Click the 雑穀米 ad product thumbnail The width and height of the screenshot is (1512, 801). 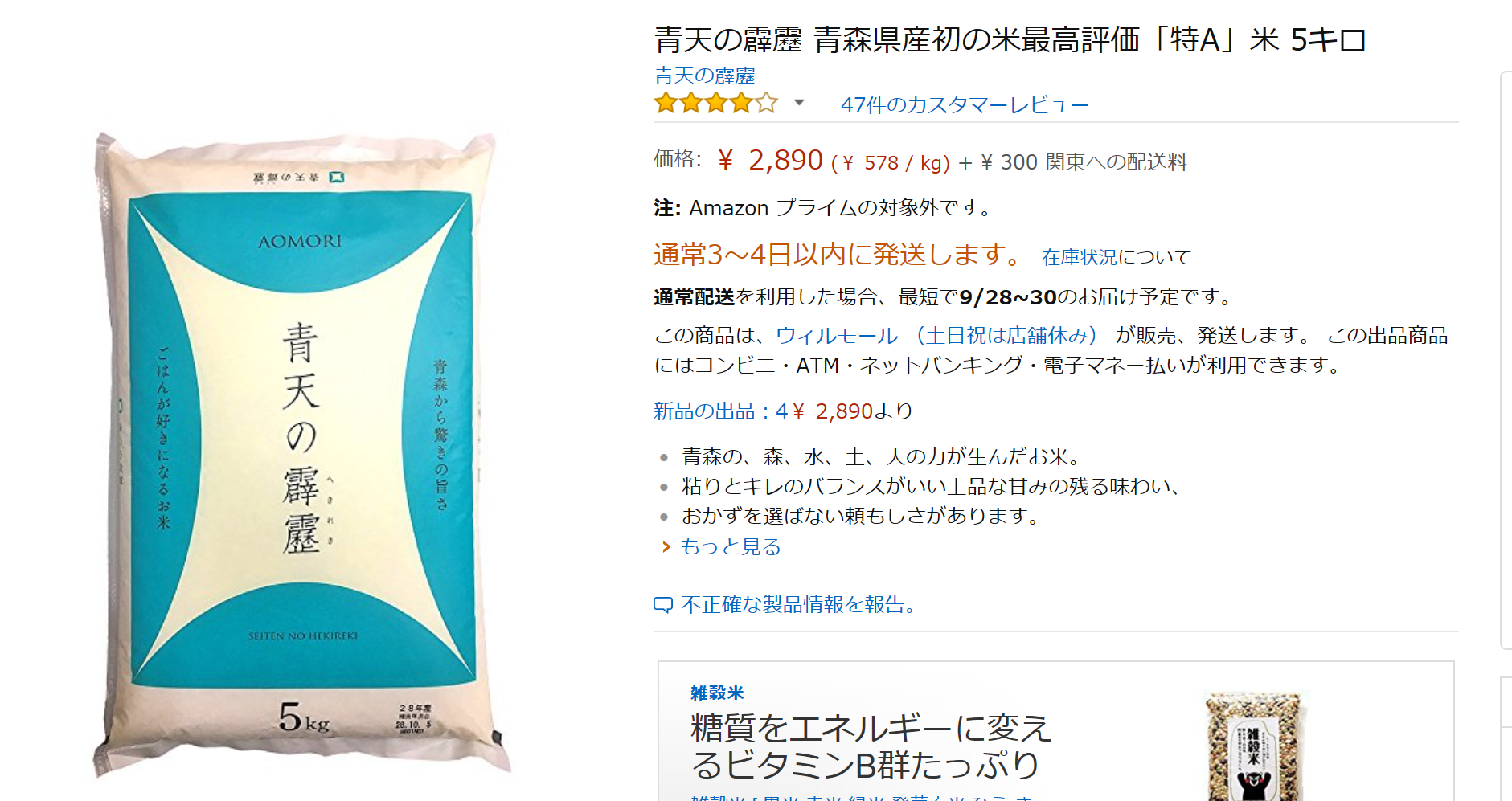point(1256,745)
